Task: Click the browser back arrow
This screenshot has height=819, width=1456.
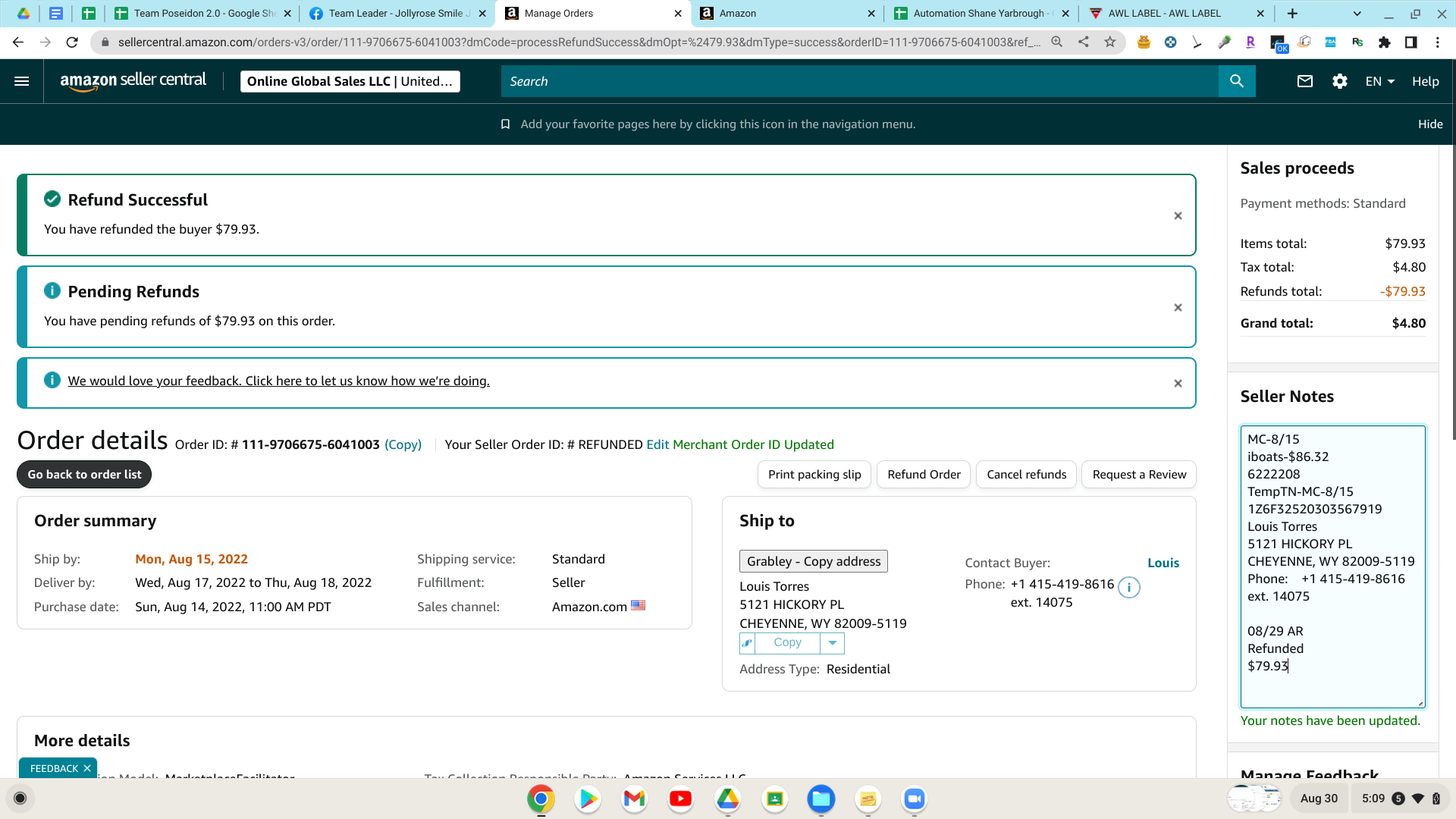Action: coord(18,42)
